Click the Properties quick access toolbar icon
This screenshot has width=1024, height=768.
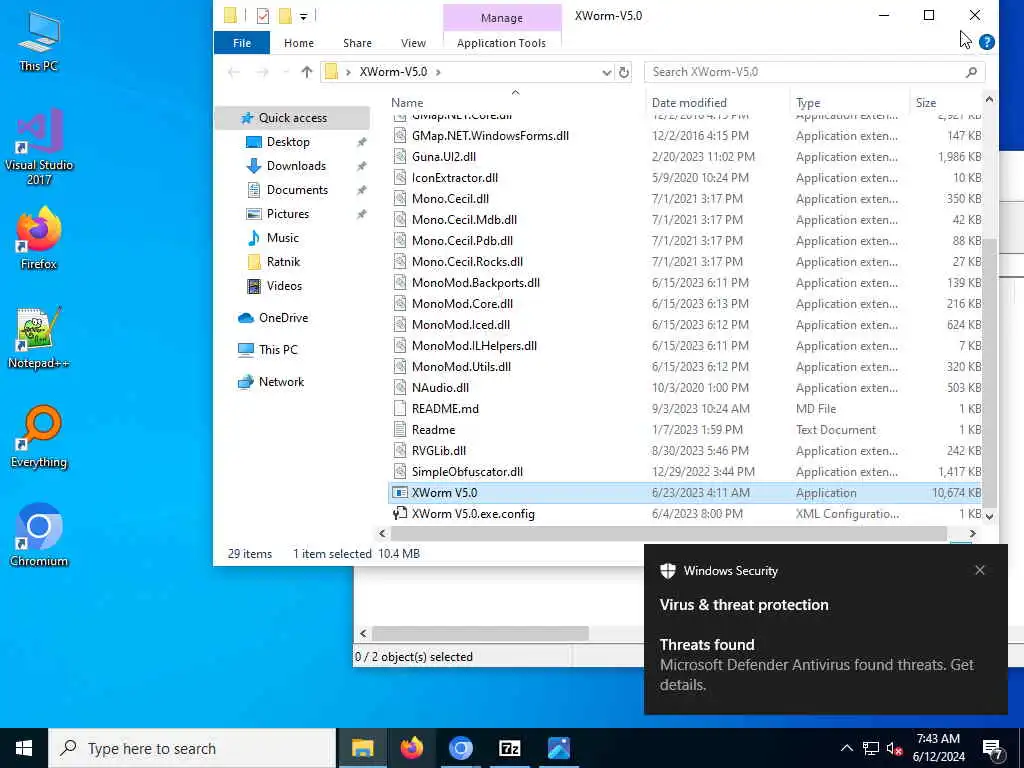tap(263, 16)
